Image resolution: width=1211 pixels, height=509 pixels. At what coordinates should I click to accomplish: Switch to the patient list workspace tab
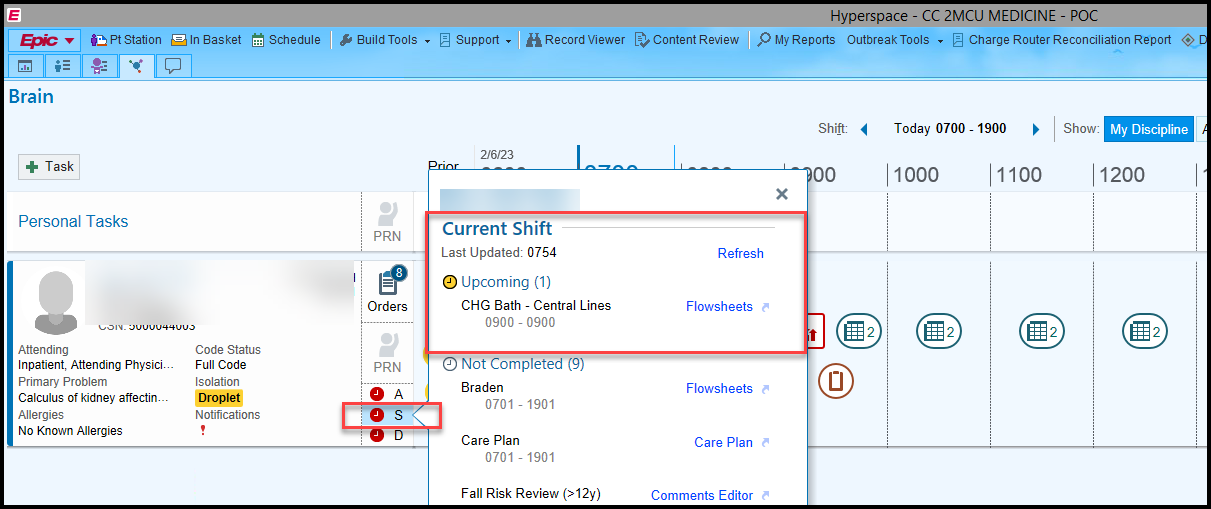(x=63, y=66)
